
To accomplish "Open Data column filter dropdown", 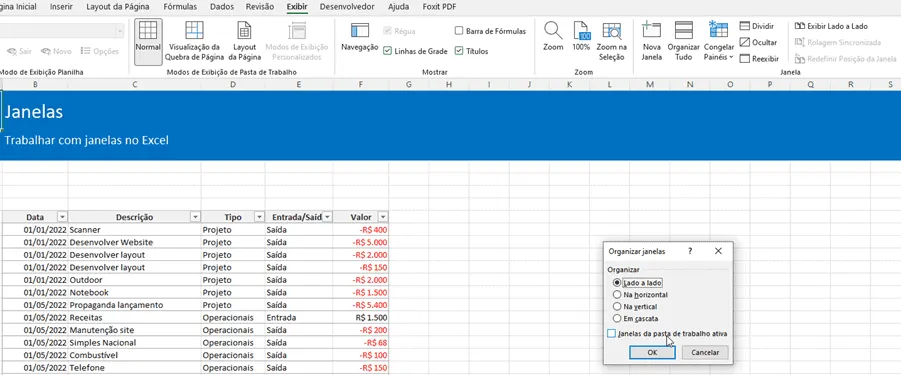I will 63,217.
